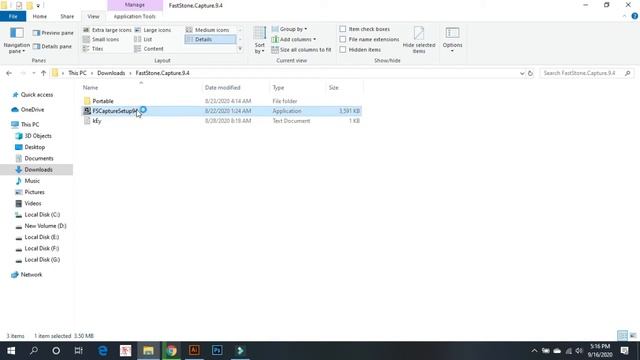Image resolution: width=640 pixels, height=360 pixels.
Task: Open the Windows Start menu
Action: tap(11, 351)
